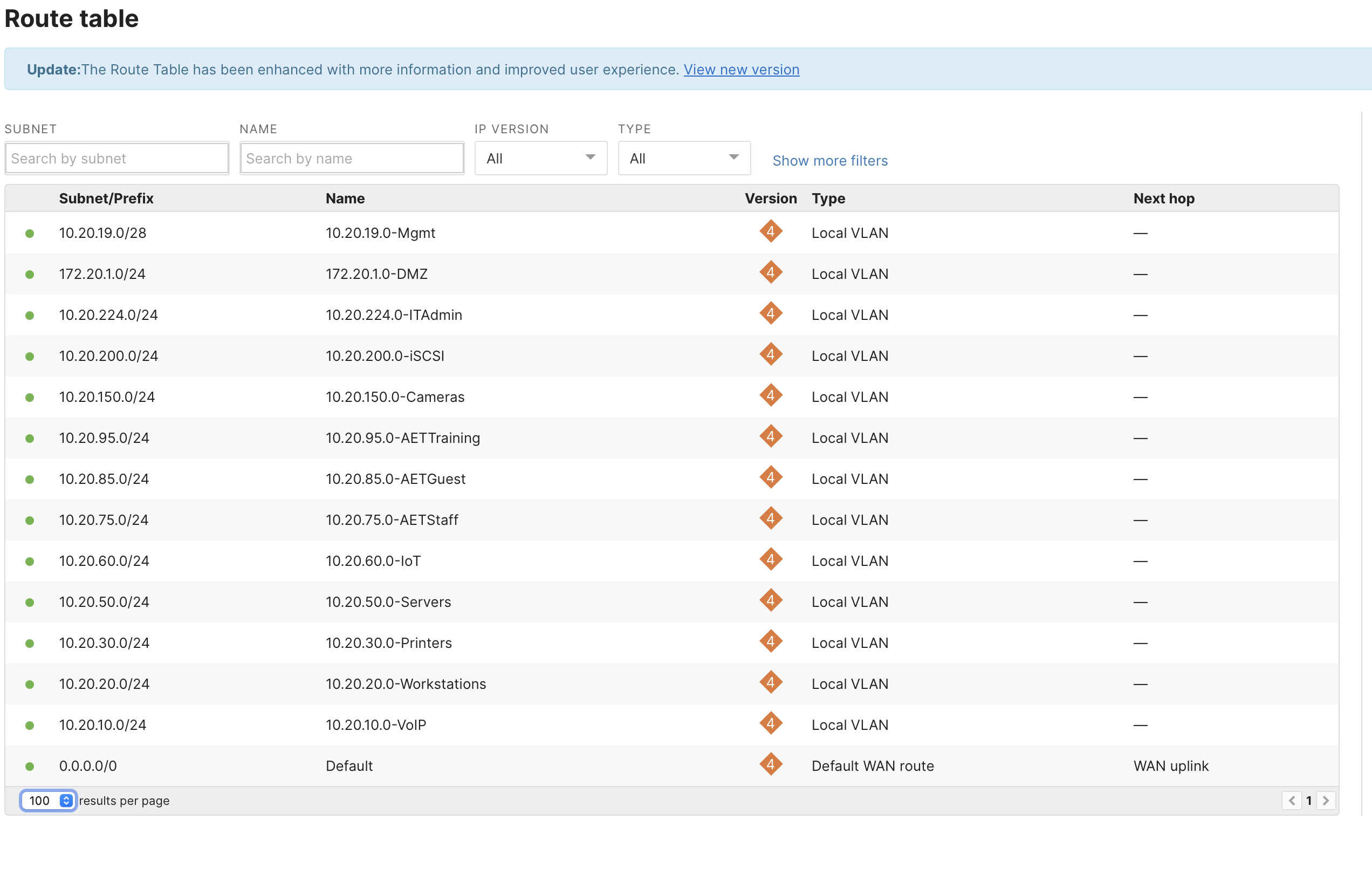Image resolution: width=1372 pixels, height=875 pixels.
Task: Click the previous page arrow icon
Action: point(1292,801)
